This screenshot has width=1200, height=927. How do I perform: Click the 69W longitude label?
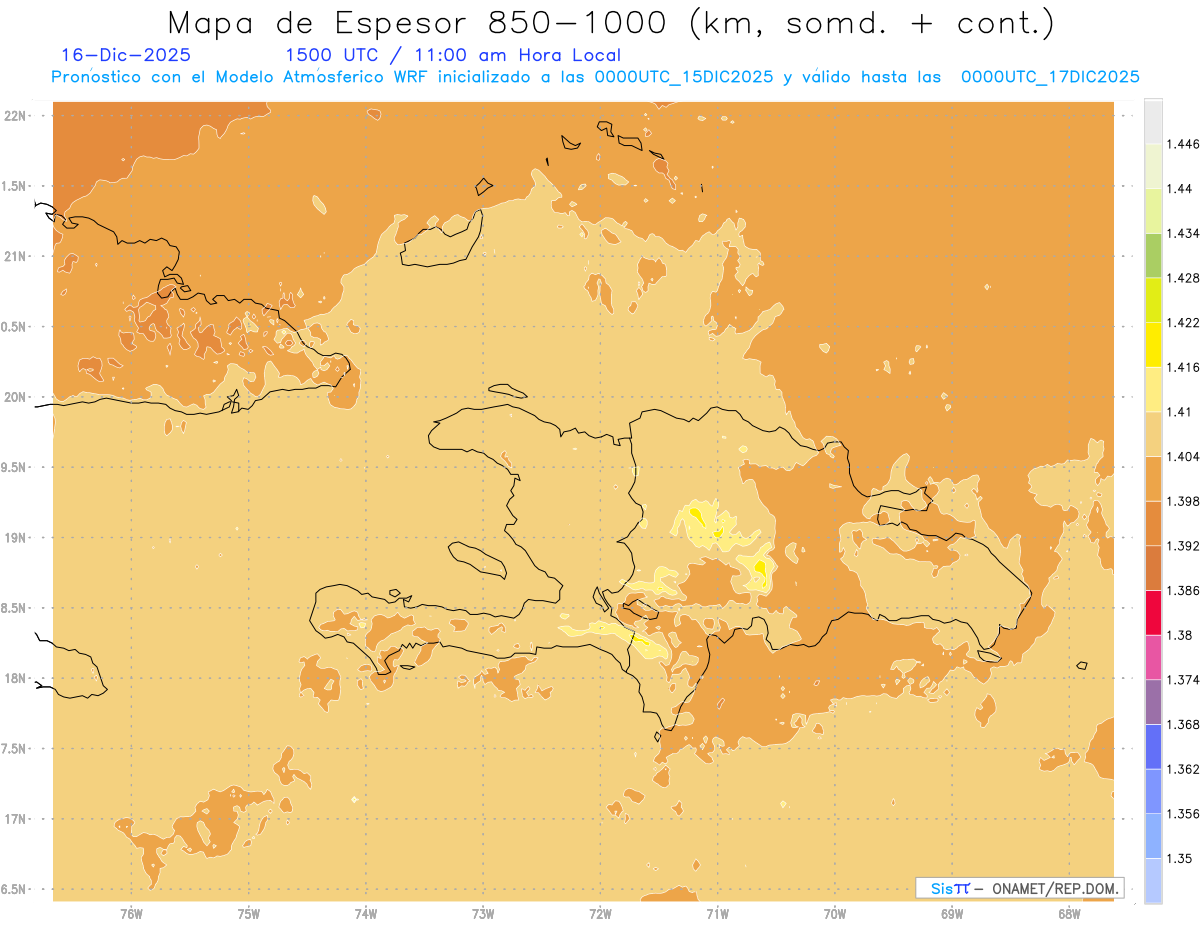[x=952, y=913]
